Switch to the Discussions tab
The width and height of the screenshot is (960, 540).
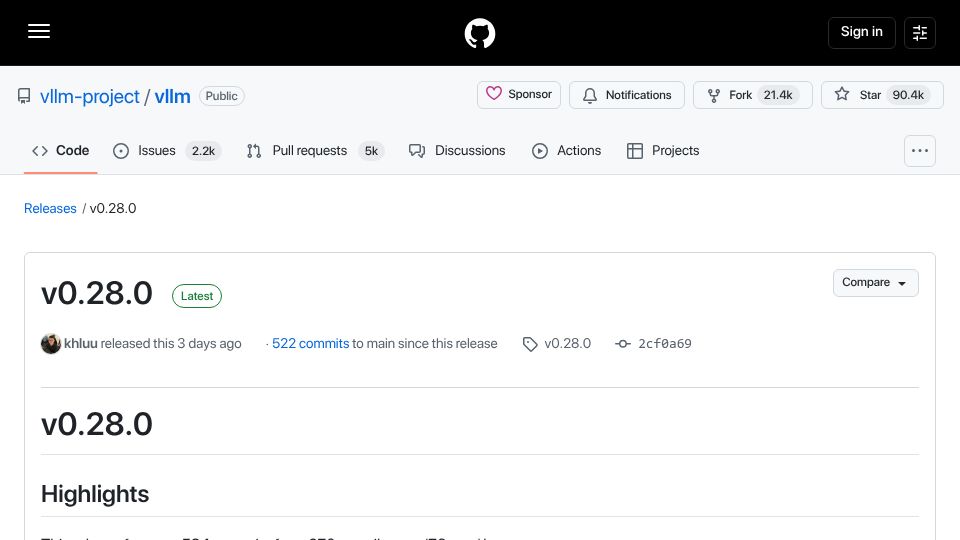[x=457, y=151]
